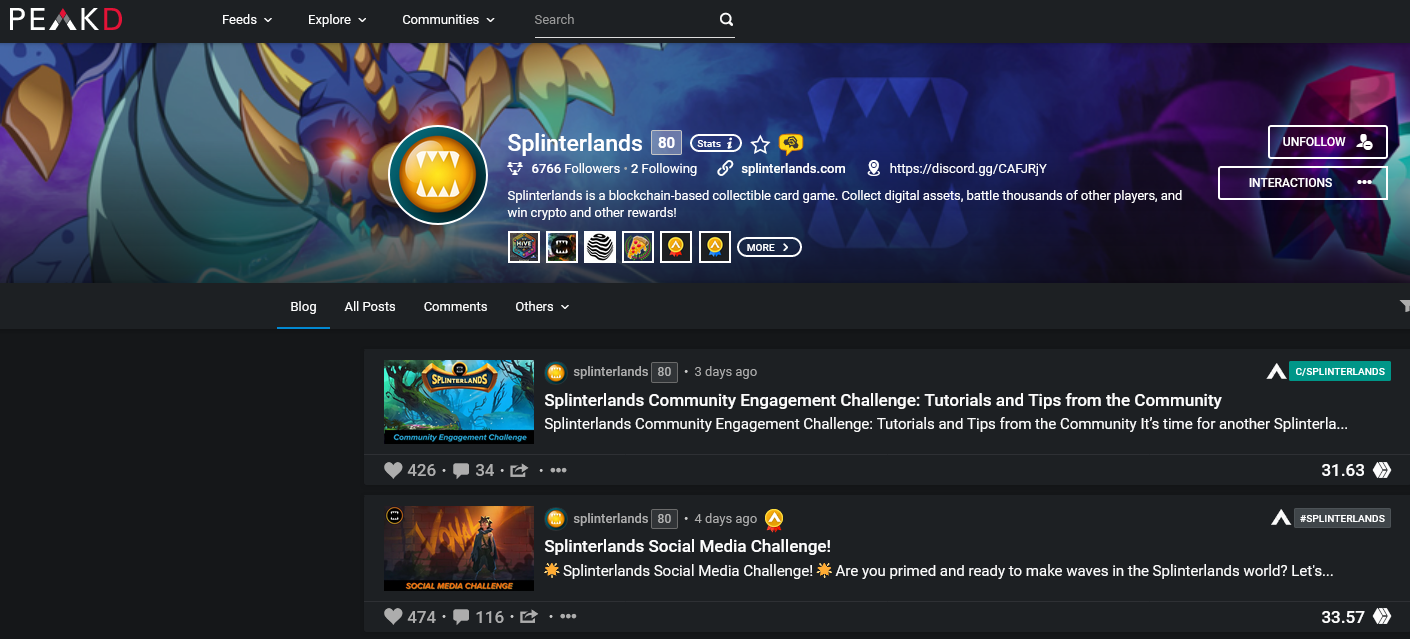This screenshot has height=639, width=1410.
Task: Unfollow Splinterlands
Action: (x=1327, y=142)
